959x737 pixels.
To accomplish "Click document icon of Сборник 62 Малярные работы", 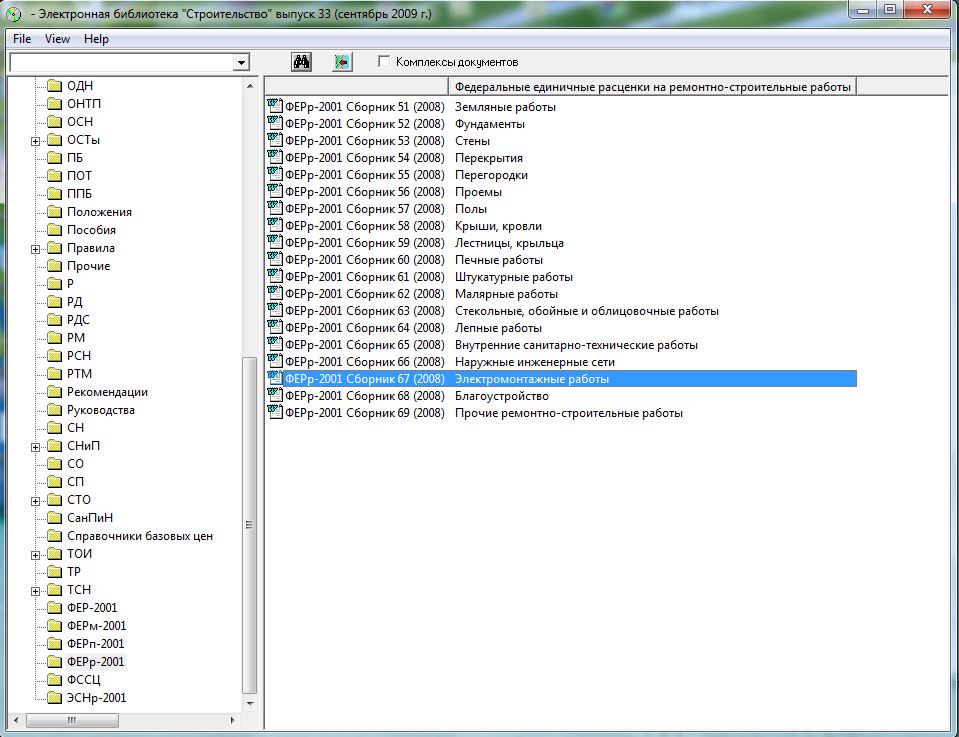I will point(275,294).
